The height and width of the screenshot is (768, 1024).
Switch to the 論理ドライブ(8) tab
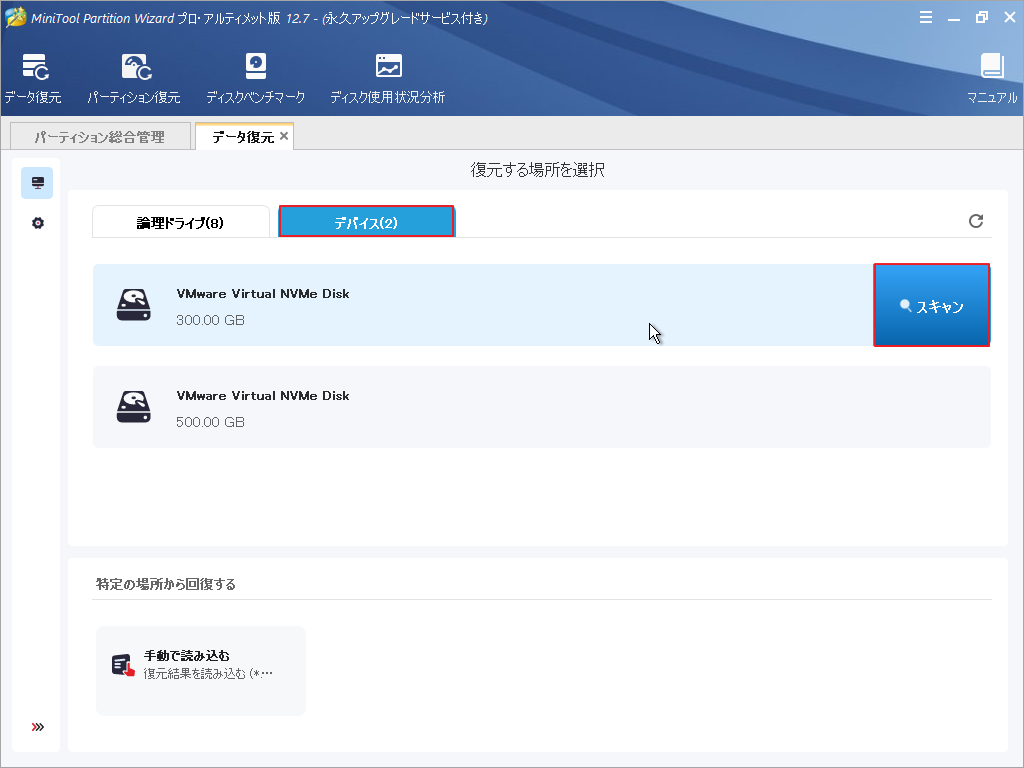[180, 221]
